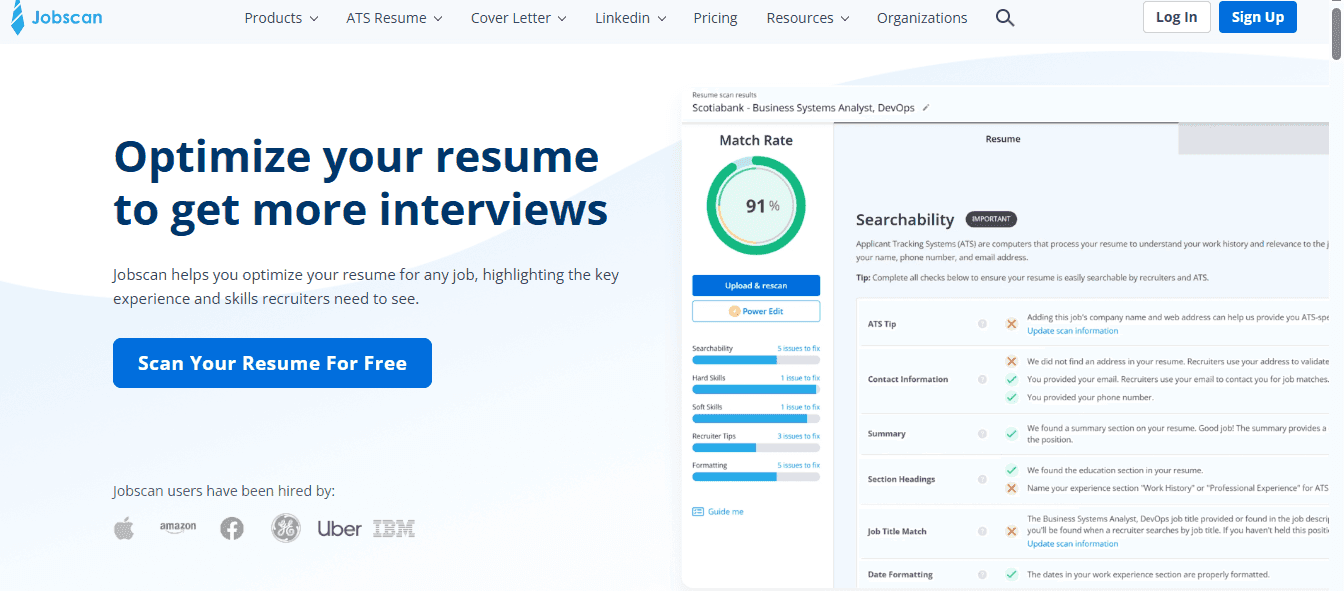Click the red X for experience section naming
1344x591 pixels.
(x=1011, y=488)
